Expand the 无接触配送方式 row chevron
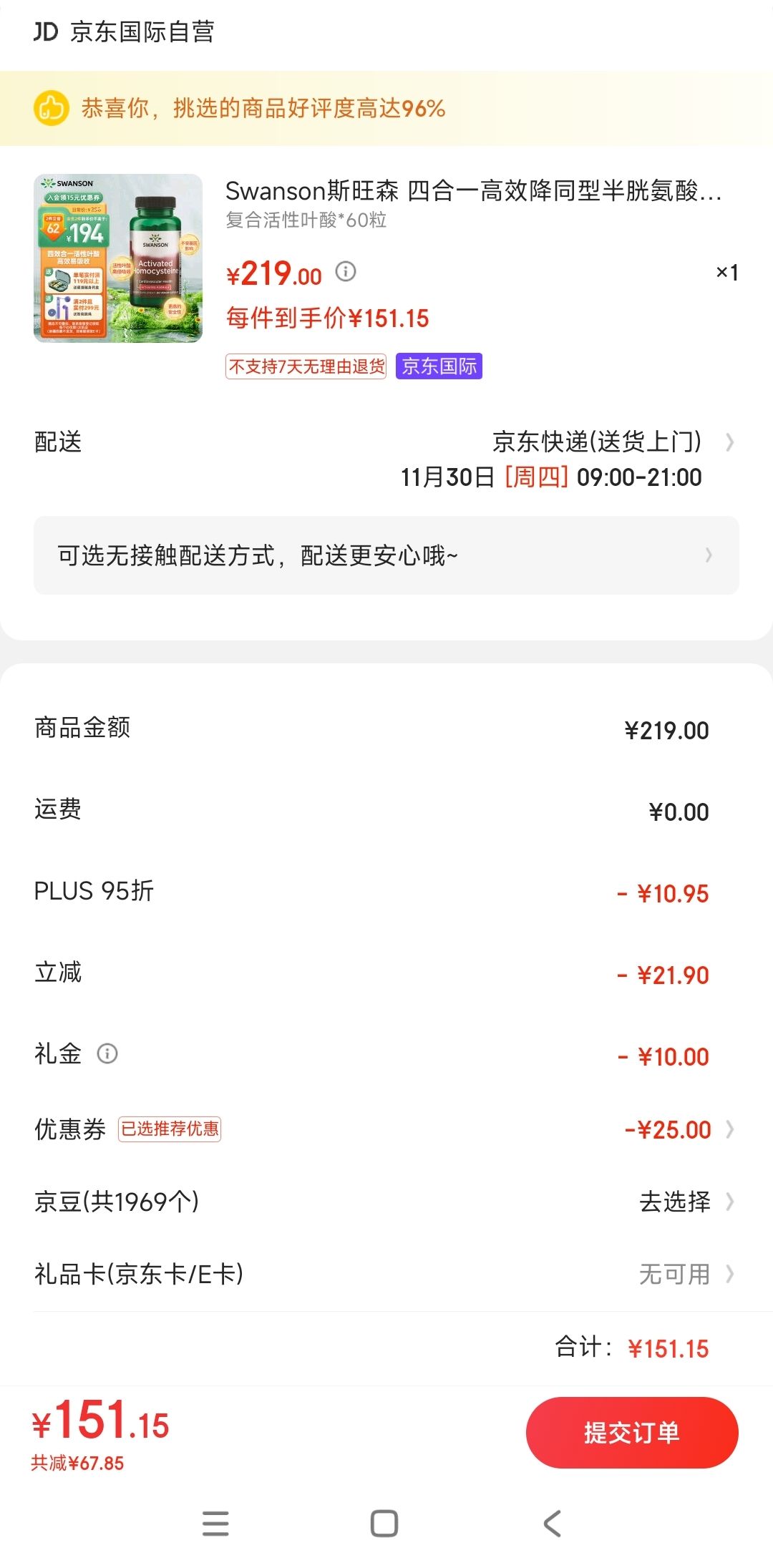Image resolution: width=773 pixels, height=1568 pixels. pos(709,555)
